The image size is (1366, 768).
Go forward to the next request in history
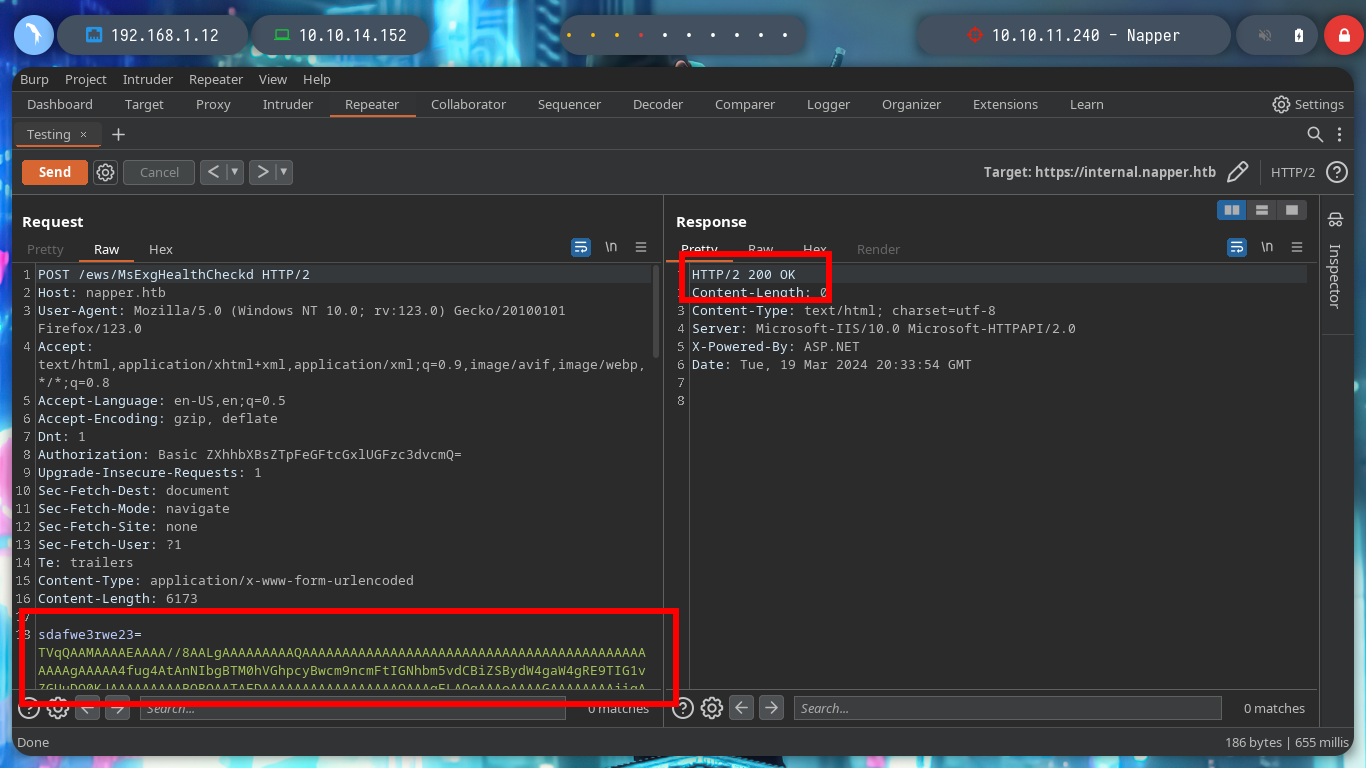[x=262, y=172]
